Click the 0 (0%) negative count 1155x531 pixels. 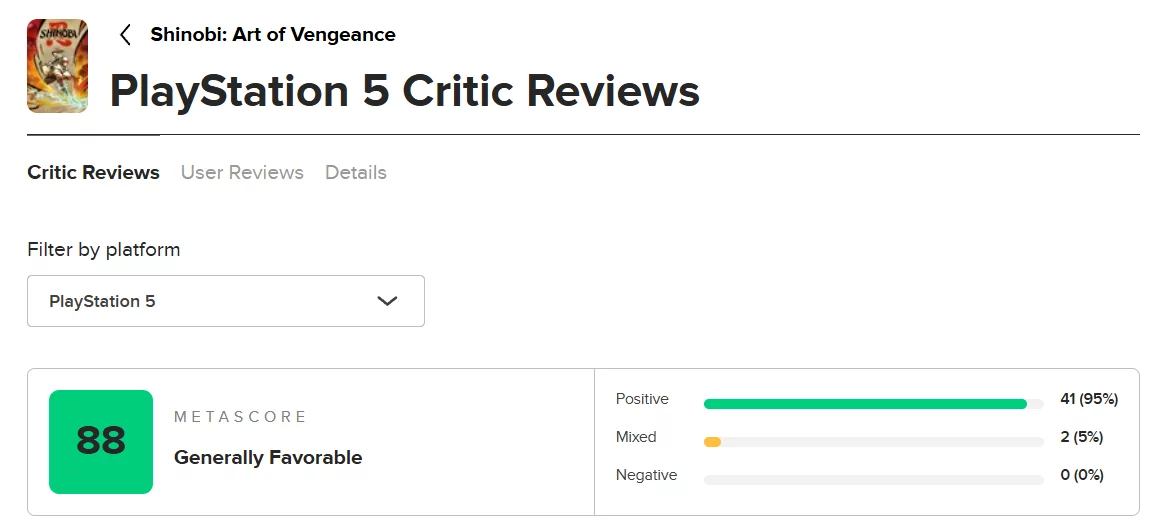[1082, 475]
